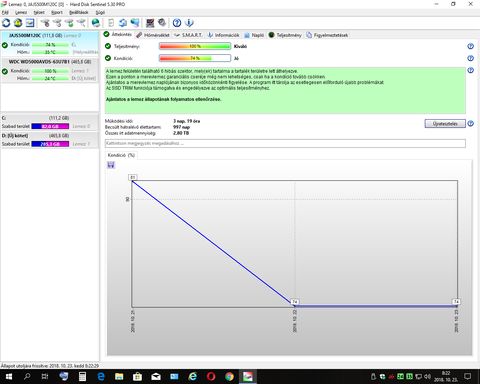Click the Újratesztelés button
Screen dimensions: 480x384
(x=445, y=124)
